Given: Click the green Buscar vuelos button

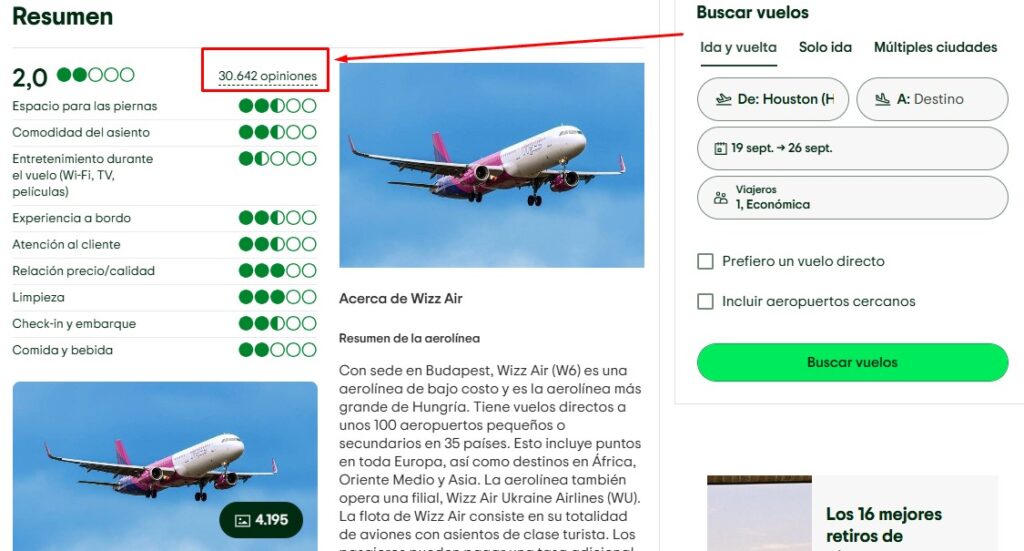Looking at the screenshot, I should [852, 362].
